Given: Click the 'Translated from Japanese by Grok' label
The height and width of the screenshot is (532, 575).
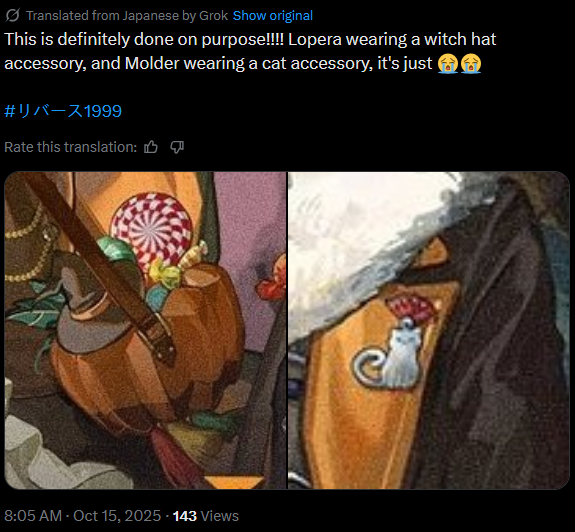Looking at the screenshot, I should tap(127, 15).
